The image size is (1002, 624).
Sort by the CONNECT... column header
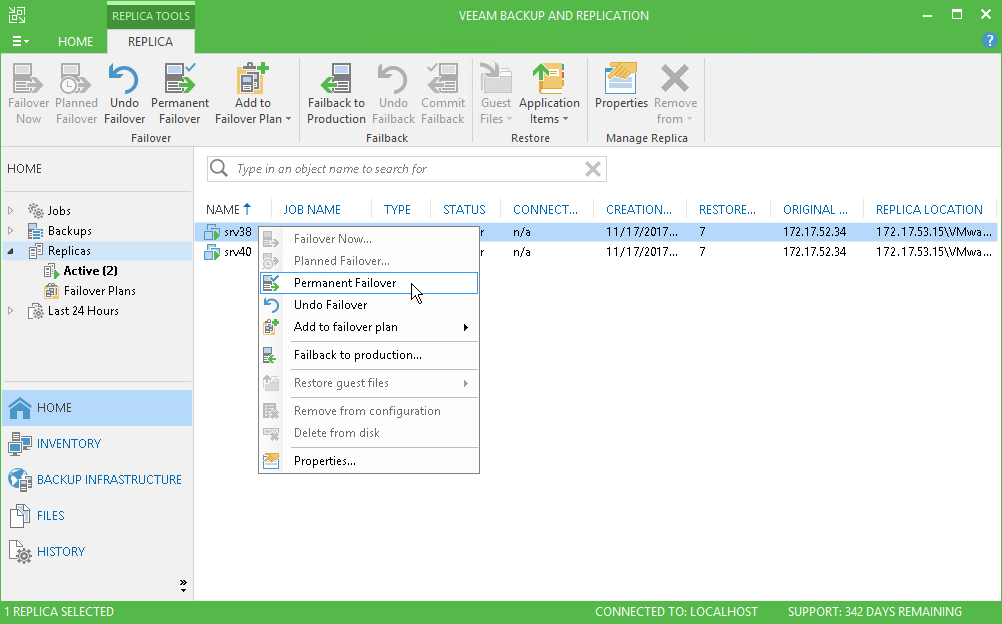(x=546, y=209)
